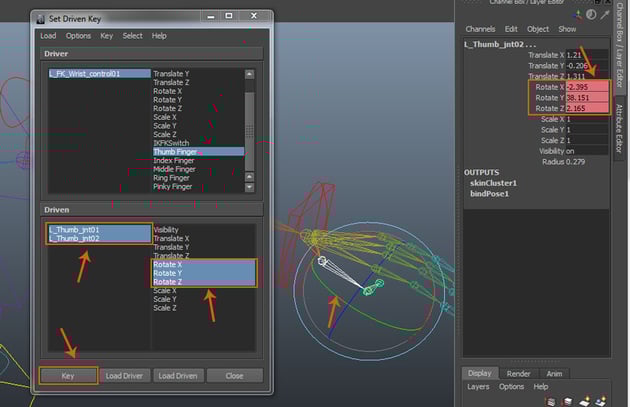Open the Layers menu in layer editor
This screenshot has height=407, width=630.
(478, 386)
